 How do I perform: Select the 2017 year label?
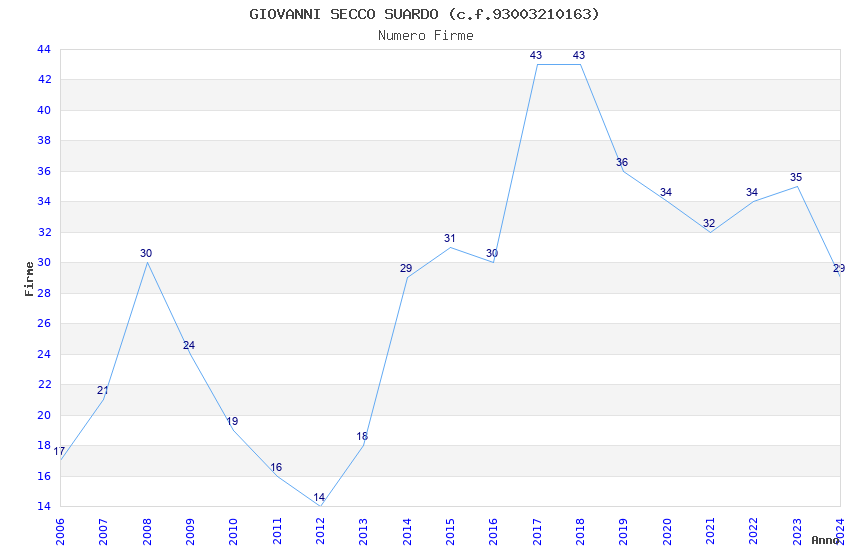[537, 531]
